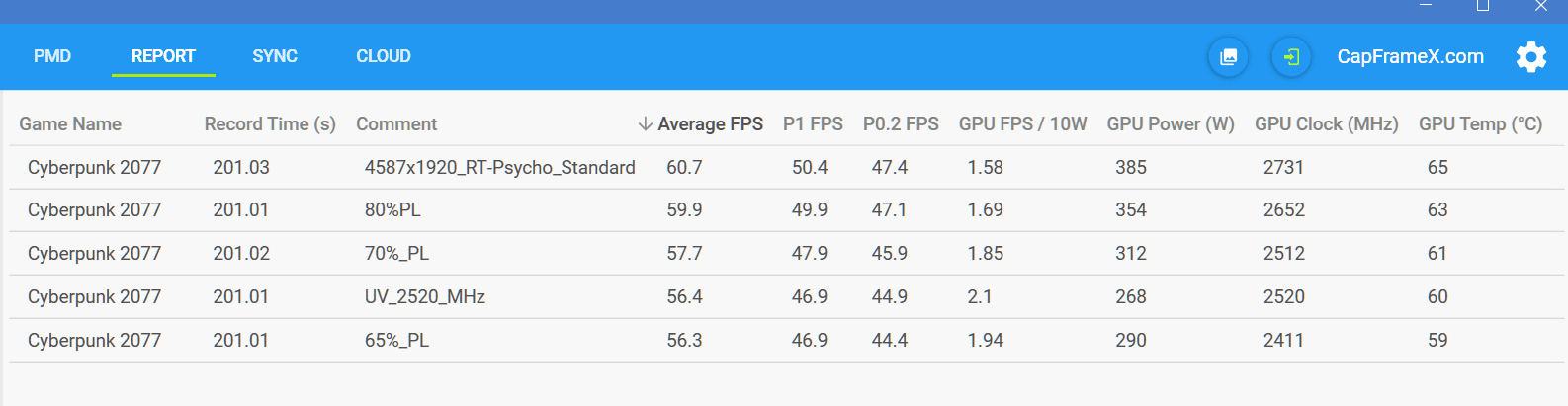Viewport: 1568px width, 406px height.
Task: Select the UV_2520_MHz benchmark row
Action: (425, 296)
